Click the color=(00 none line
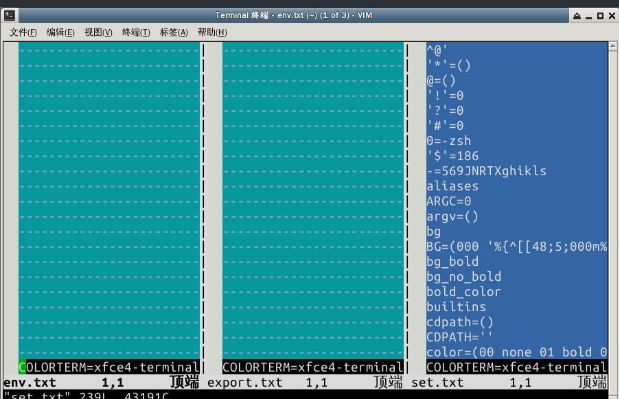 point(516,352)
